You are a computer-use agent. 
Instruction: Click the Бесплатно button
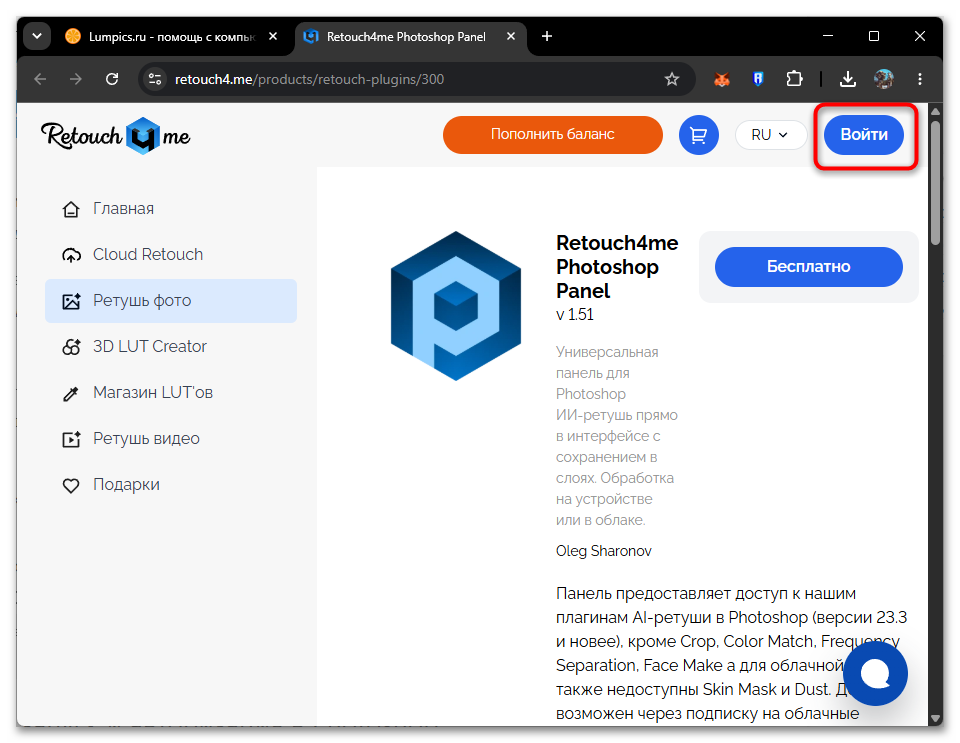pyautogui.click(x=808, y=267)
